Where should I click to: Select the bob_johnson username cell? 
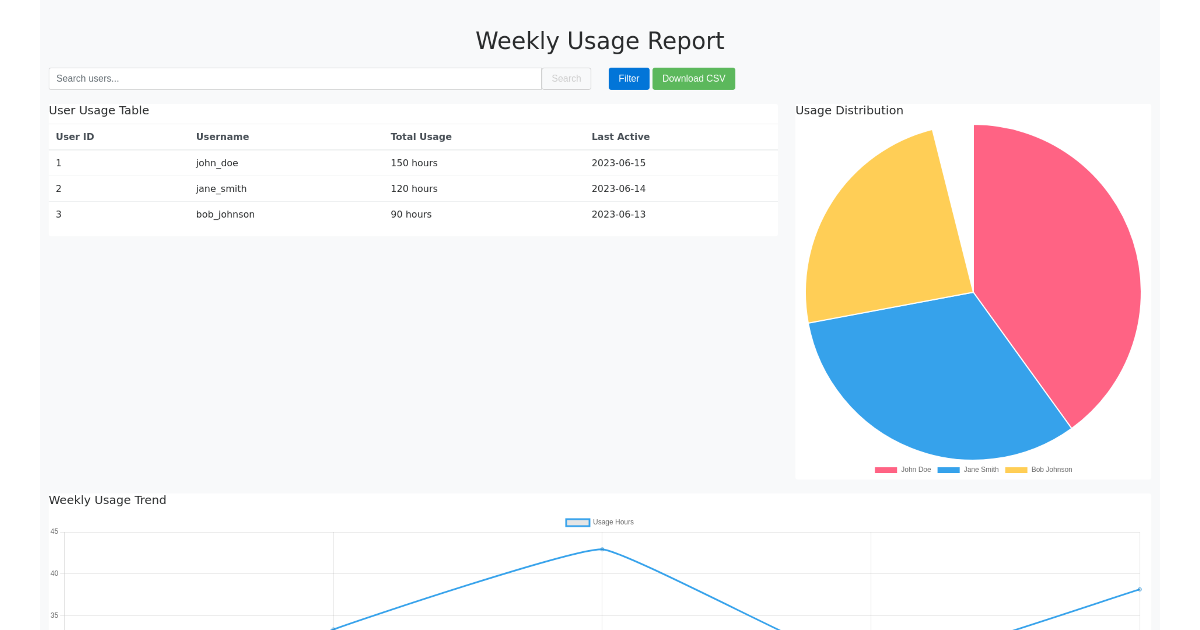click(225, 215)
